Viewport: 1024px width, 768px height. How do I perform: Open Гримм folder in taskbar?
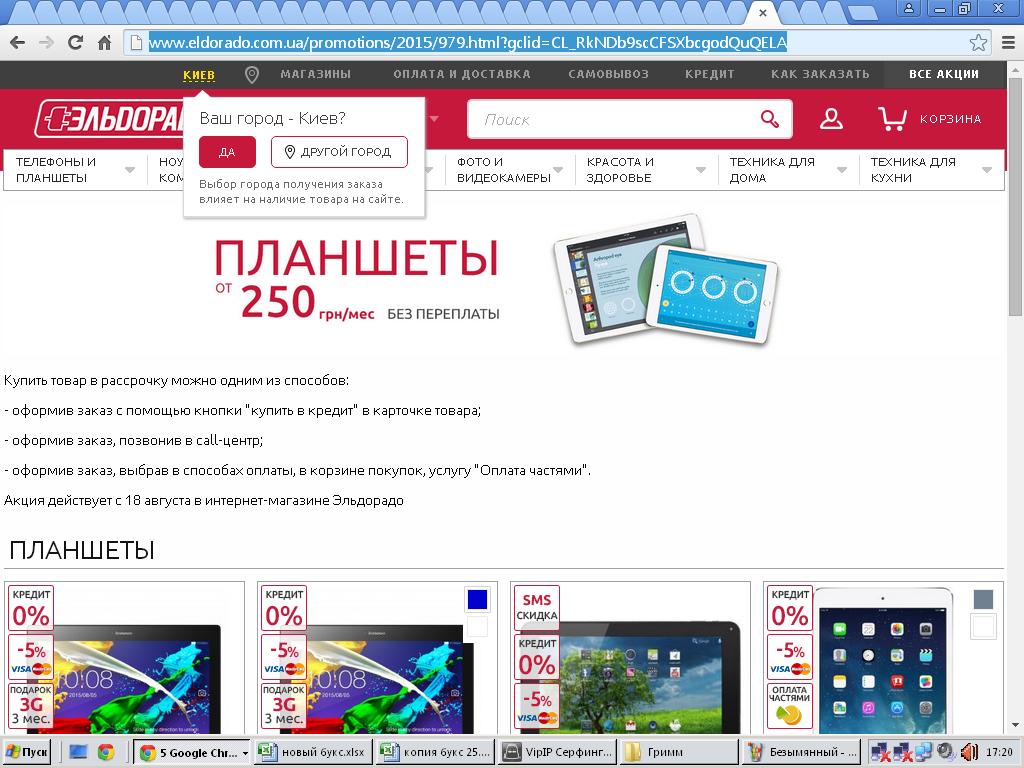click(678, 752)
